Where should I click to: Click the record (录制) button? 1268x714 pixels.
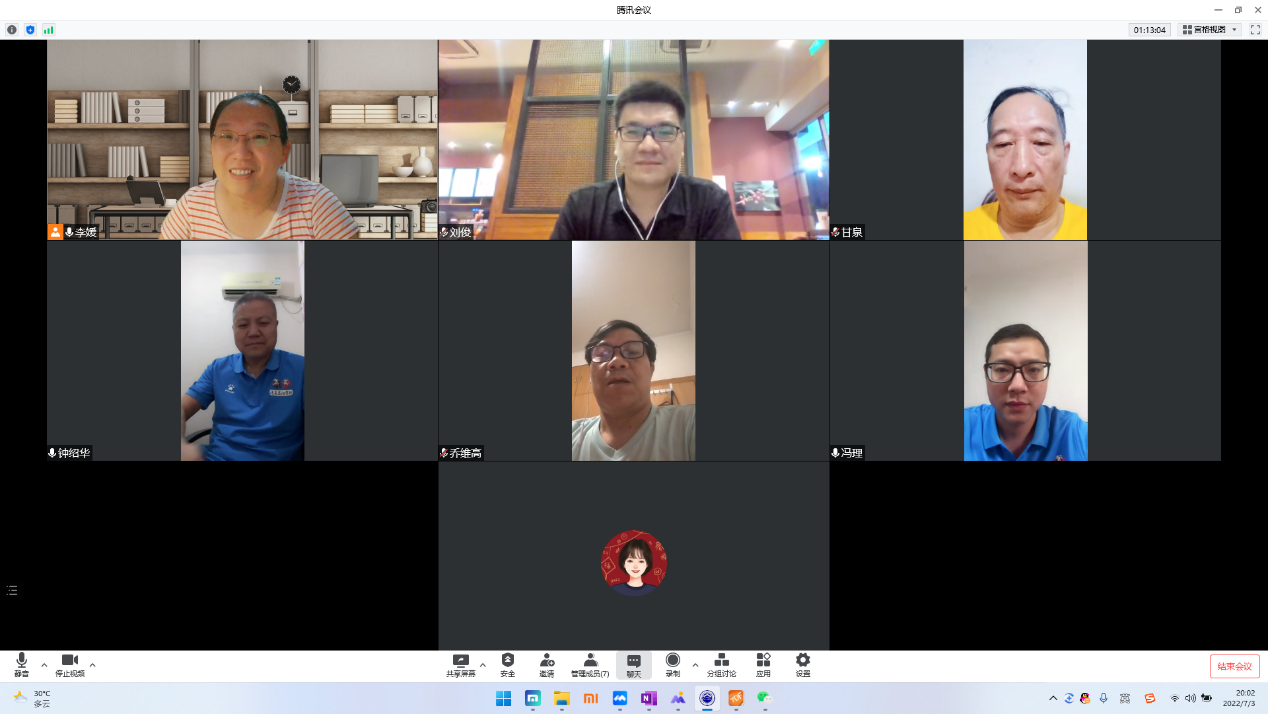[673, 662]
